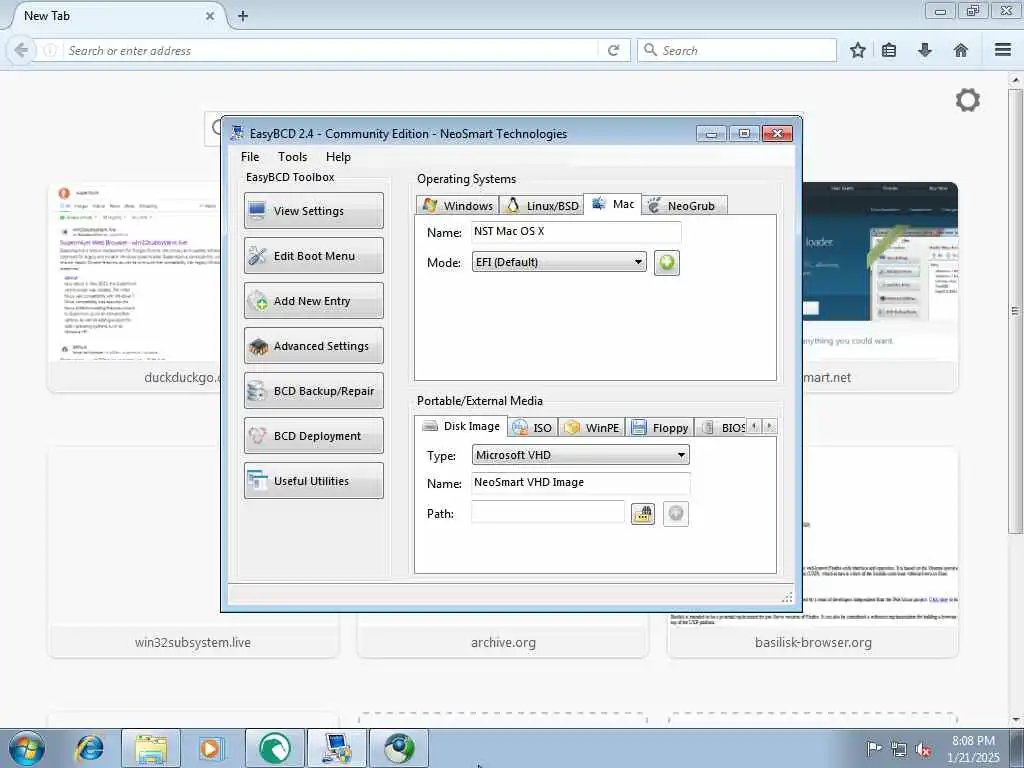Open new tab page gear settings

(x=967, y=100)
